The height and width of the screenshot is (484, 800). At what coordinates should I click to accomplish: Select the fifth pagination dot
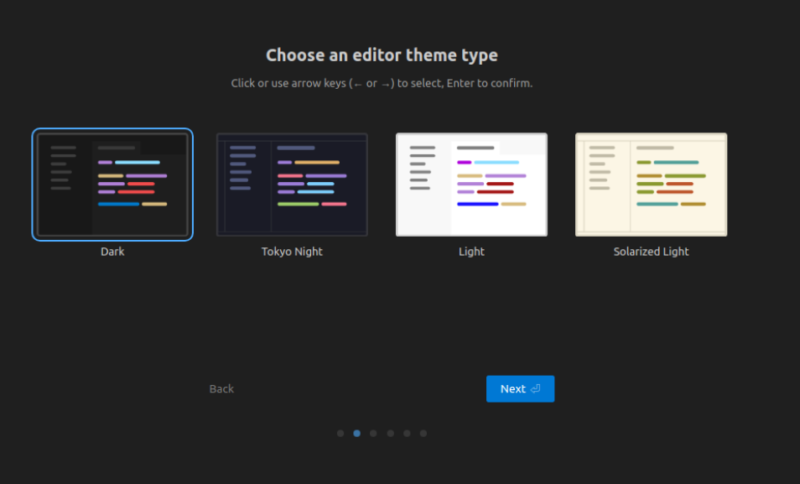pyautogui.click(x=406, y=433)
